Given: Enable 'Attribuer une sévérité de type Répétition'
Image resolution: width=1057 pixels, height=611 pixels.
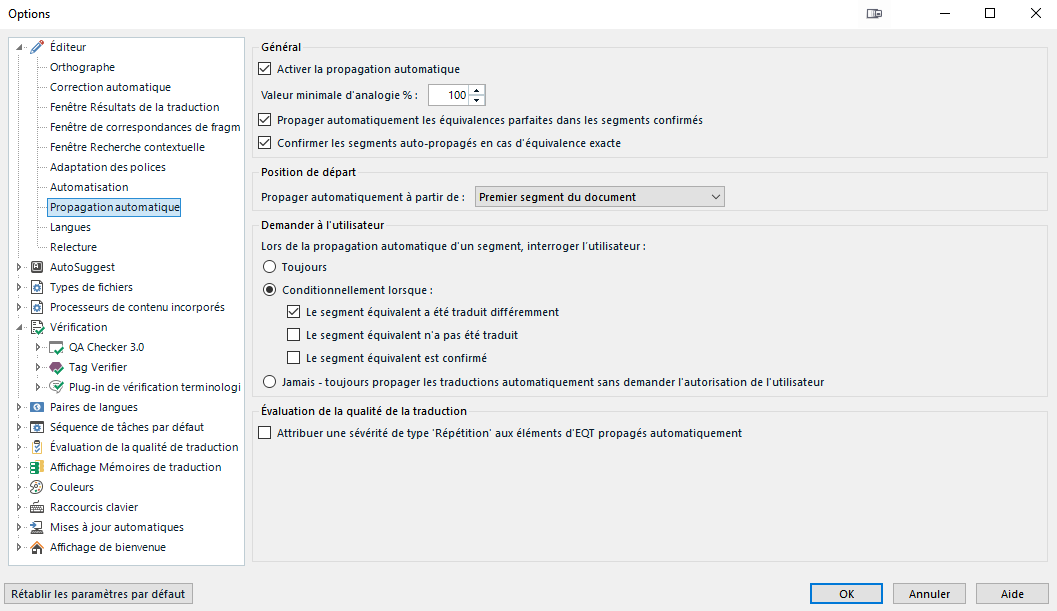Looking at the screenshot, I should [264, 433].
